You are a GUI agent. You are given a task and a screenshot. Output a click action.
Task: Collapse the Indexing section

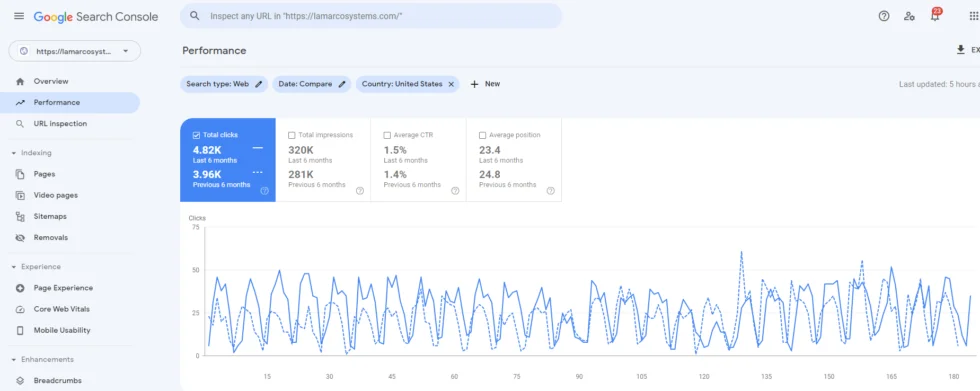tap(14, 153)
